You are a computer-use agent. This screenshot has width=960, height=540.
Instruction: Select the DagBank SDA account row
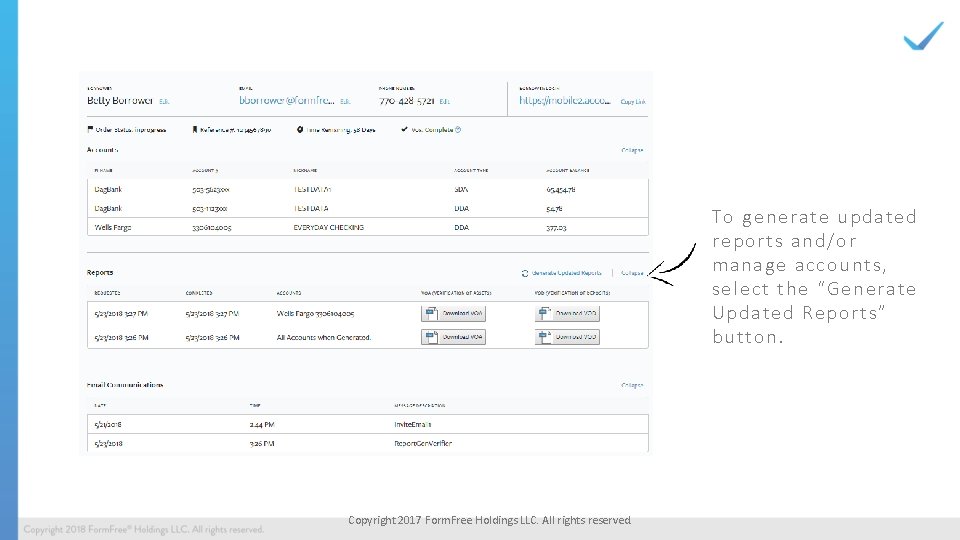[x=367, y=189]
